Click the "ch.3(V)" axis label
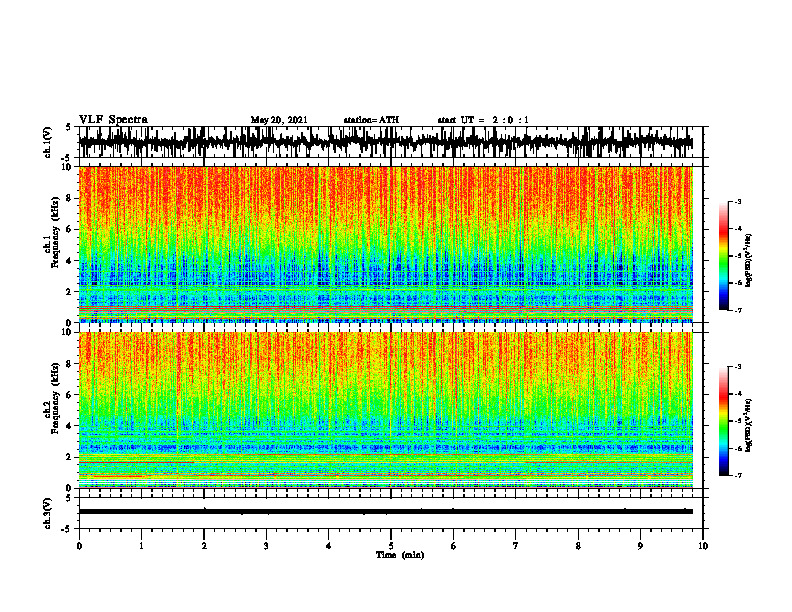The height and width of the screenshot is (612, 792). tap(47, 513)
